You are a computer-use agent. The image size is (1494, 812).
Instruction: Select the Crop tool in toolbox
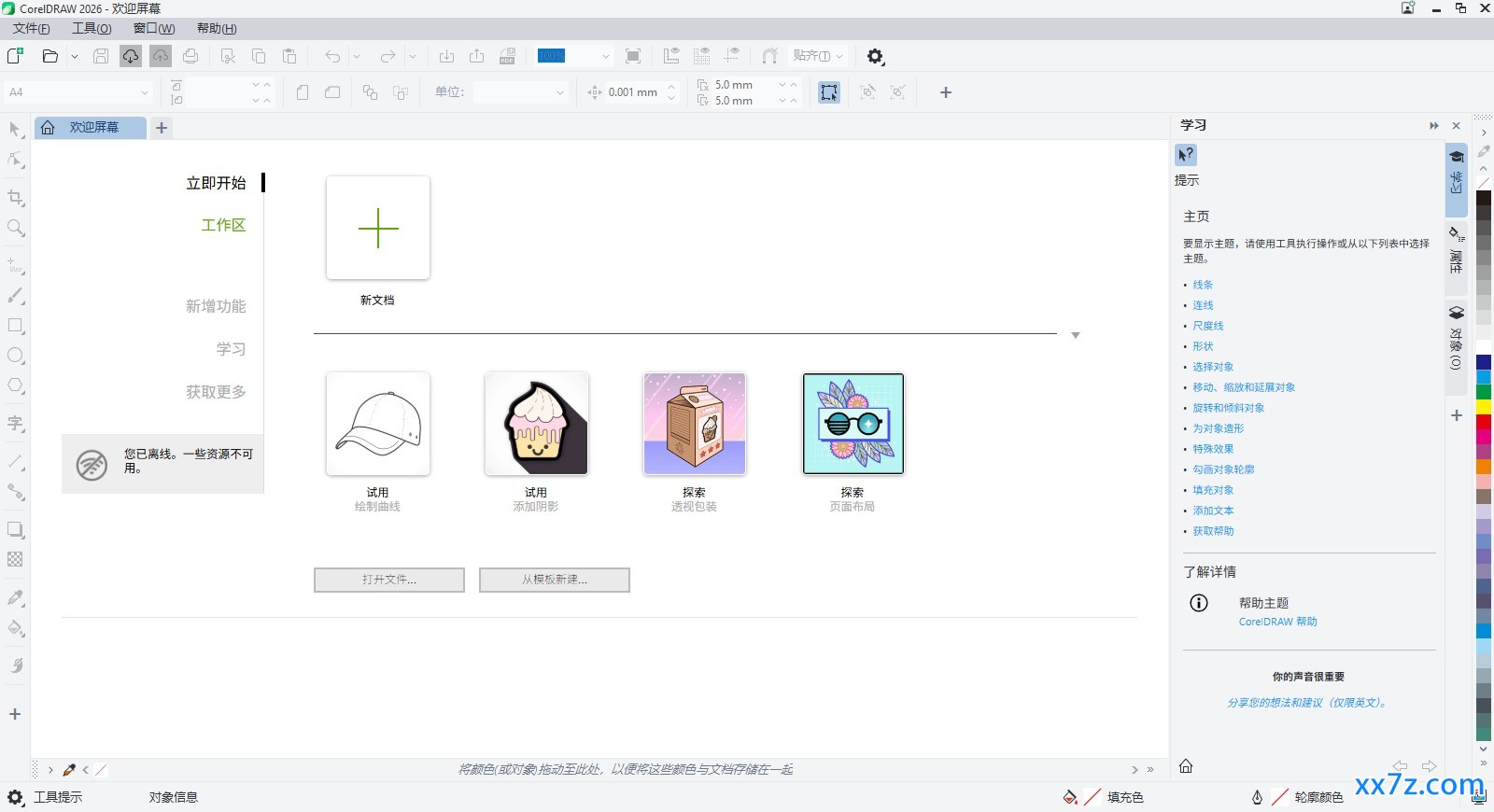coord(15,198)
